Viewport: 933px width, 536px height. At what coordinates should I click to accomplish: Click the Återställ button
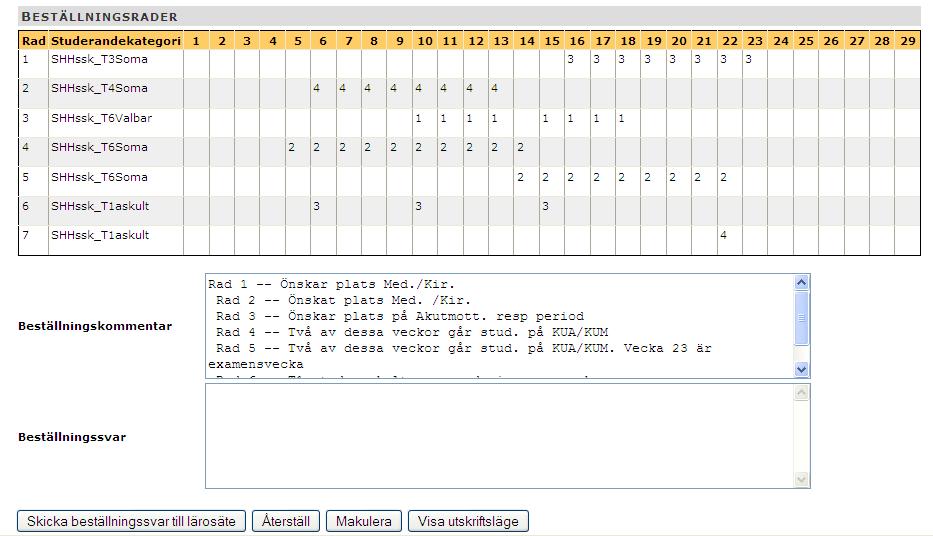286,521
